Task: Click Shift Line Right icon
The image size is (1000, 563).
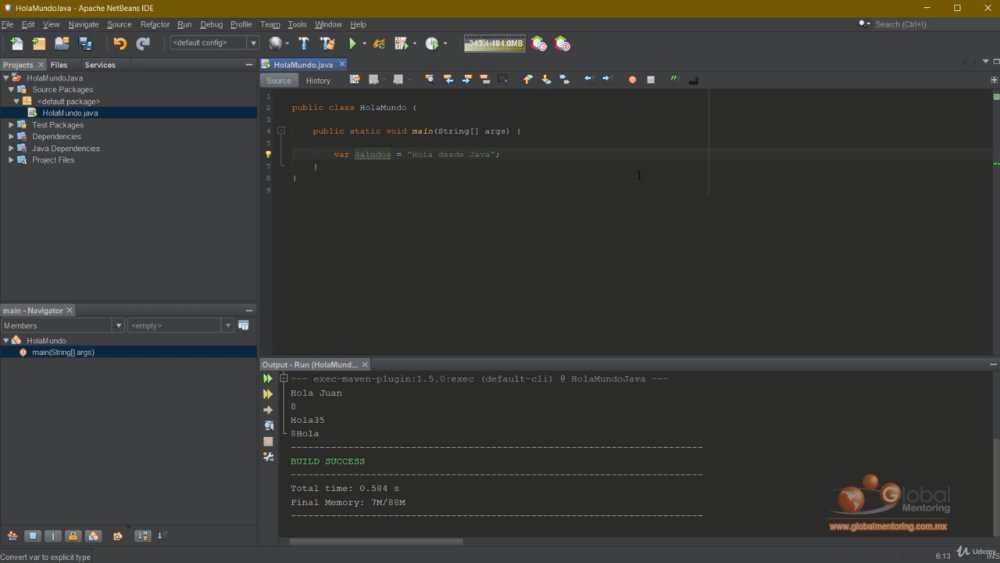Action: pyautogui.click(x=606, y=79)
